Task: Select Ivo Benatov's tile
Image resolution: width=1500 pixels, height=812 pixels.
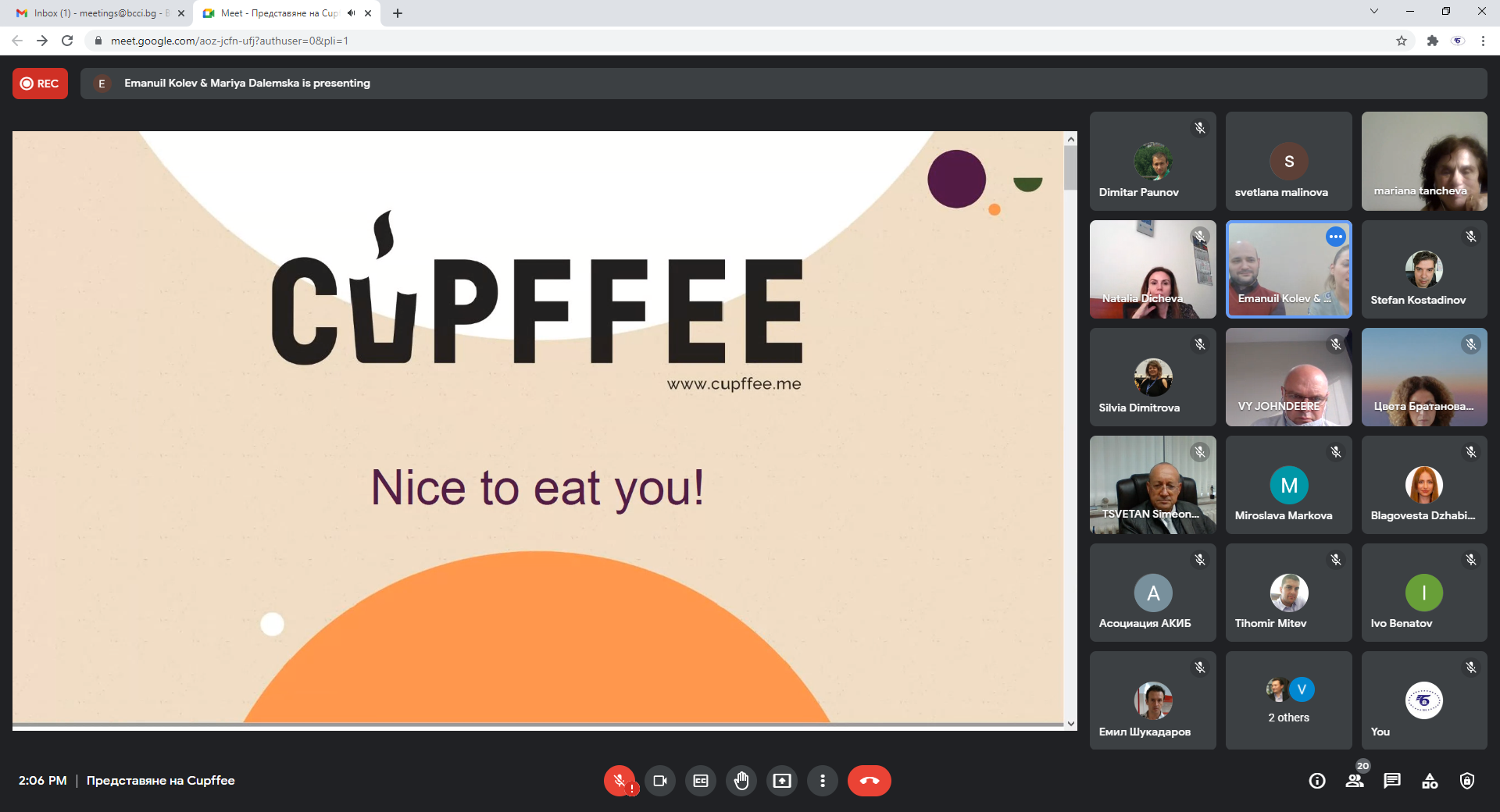Action: (x=1424, y=593)
